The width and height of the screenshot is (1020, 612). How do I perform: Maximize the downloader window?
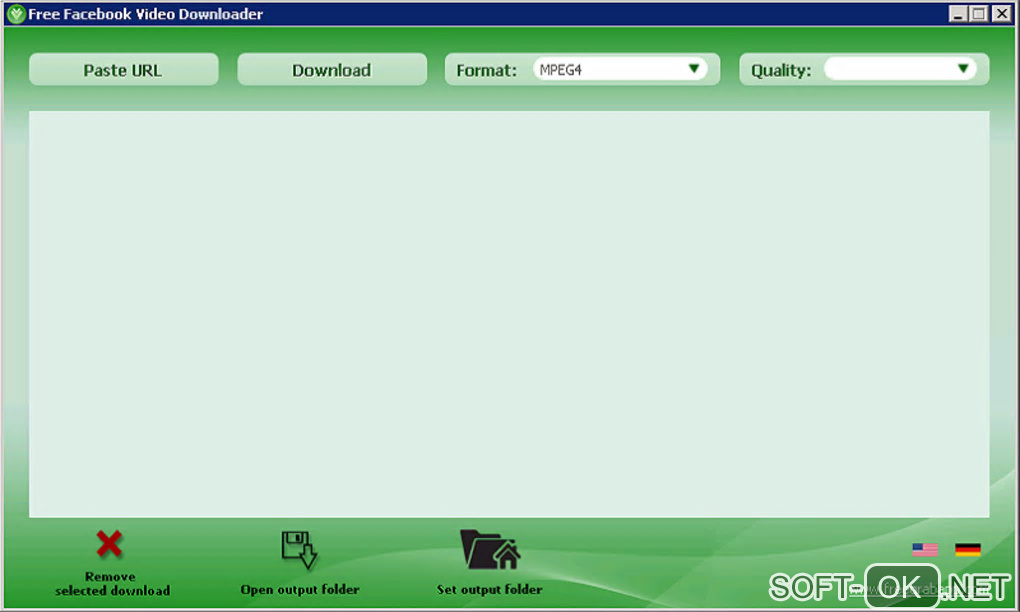point(978,14)
